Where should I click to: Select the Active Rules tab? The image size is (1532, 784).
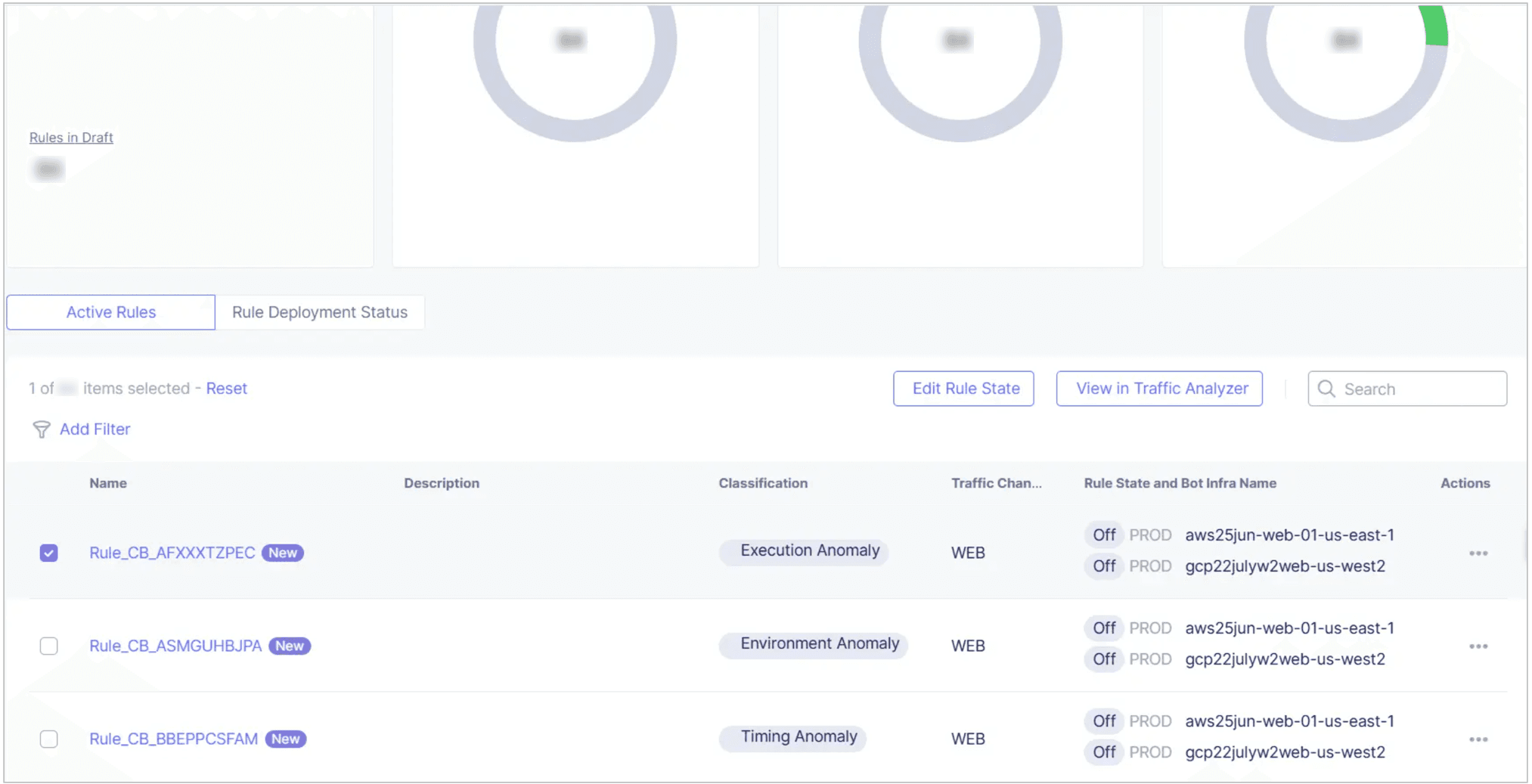[110, 312]
